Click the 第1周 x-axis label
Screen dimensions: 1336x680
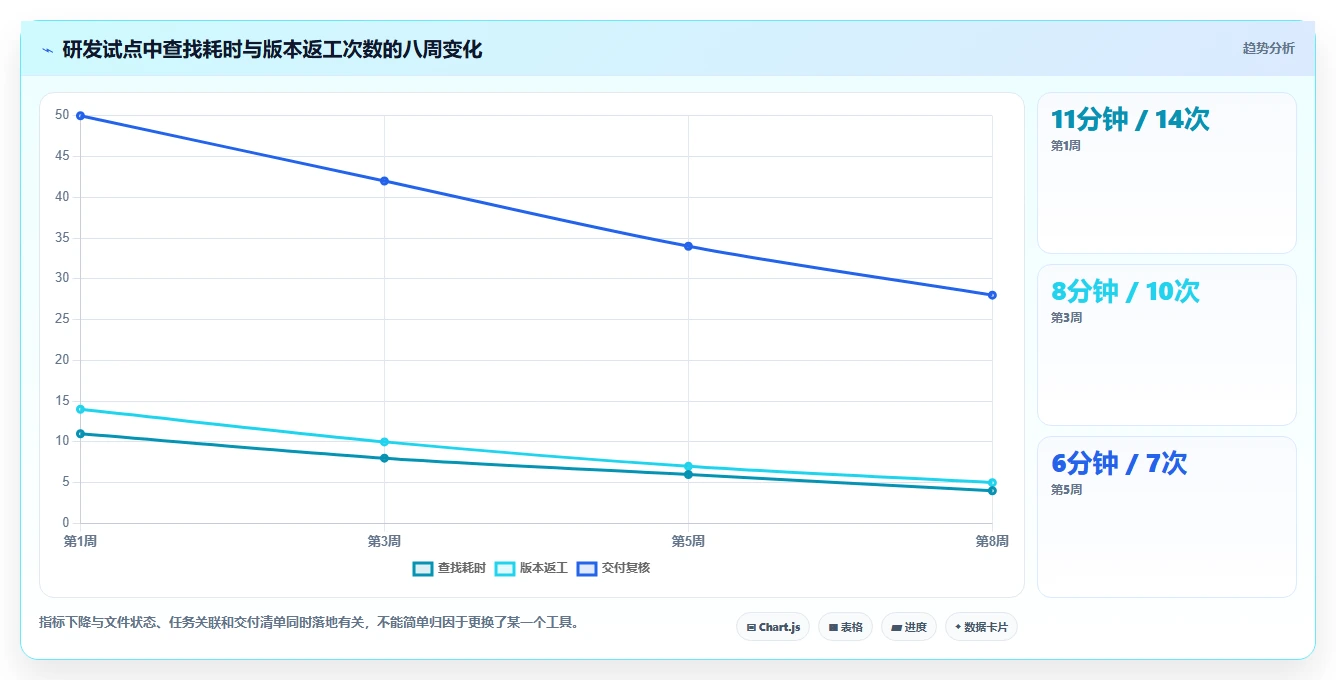pos(80,541)
